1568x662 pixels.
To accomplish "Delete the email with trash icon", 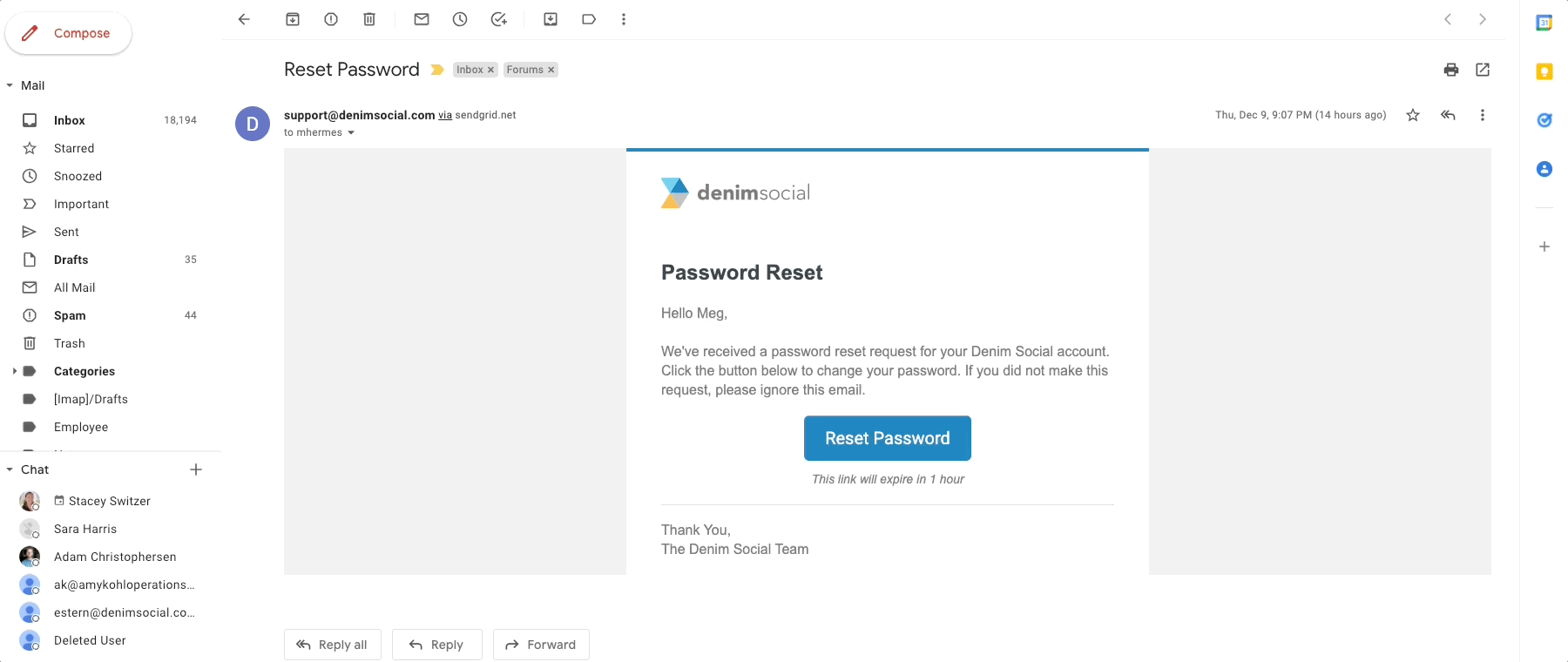I will point(369,19).
